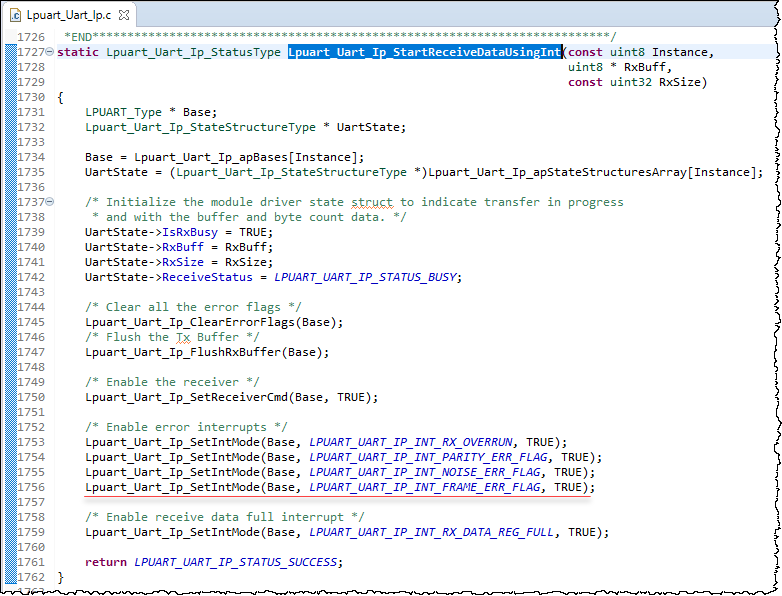
Task: Click LPUART_UART_IP_STATUS_SUCCESS return value
Action: tap(236, 562)
